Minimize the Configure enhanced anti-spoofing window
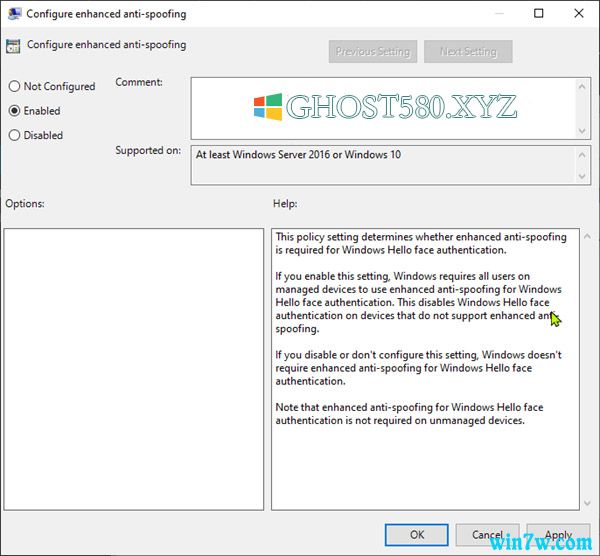The image size is (600, 556). click(x=499, y=13)
